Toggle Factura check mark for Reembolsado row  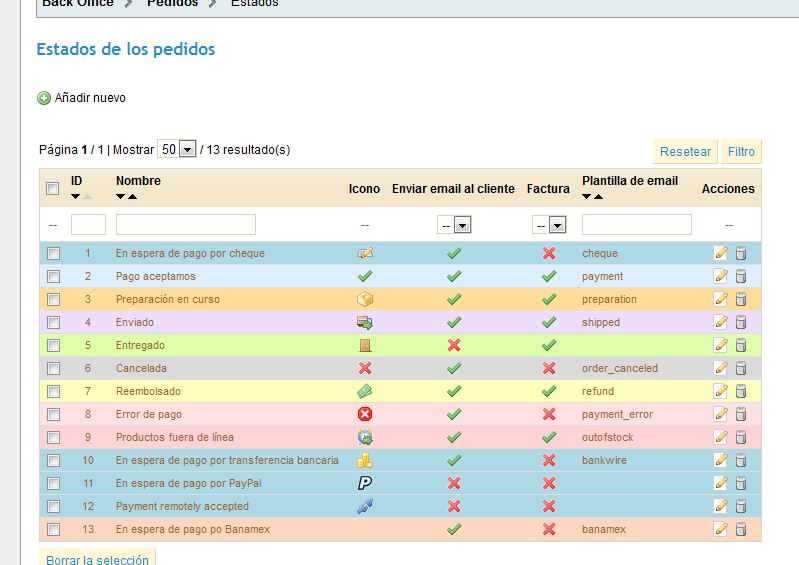point(549,391)
